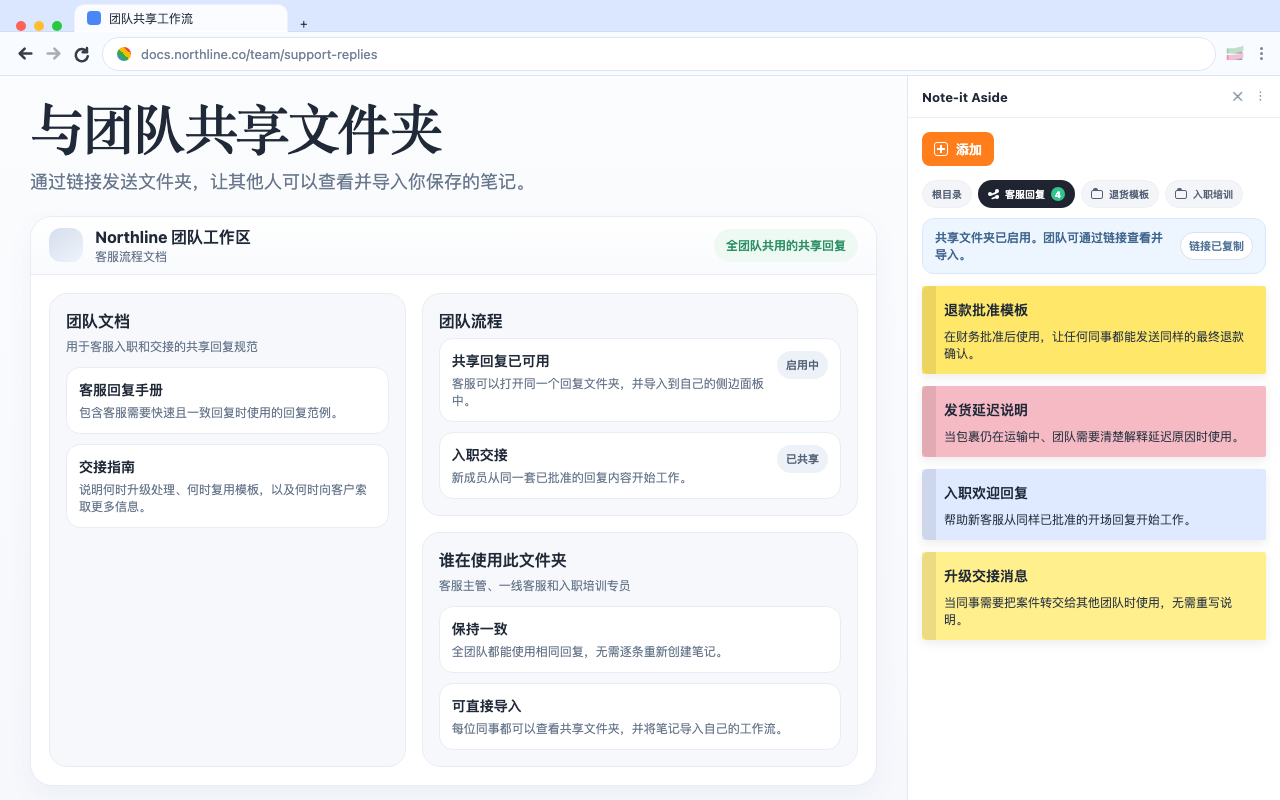The height and width of the screenshot is (800, 1280).
Task: Toggle the 已共享 badge on 入职交接
Action: 802,459
